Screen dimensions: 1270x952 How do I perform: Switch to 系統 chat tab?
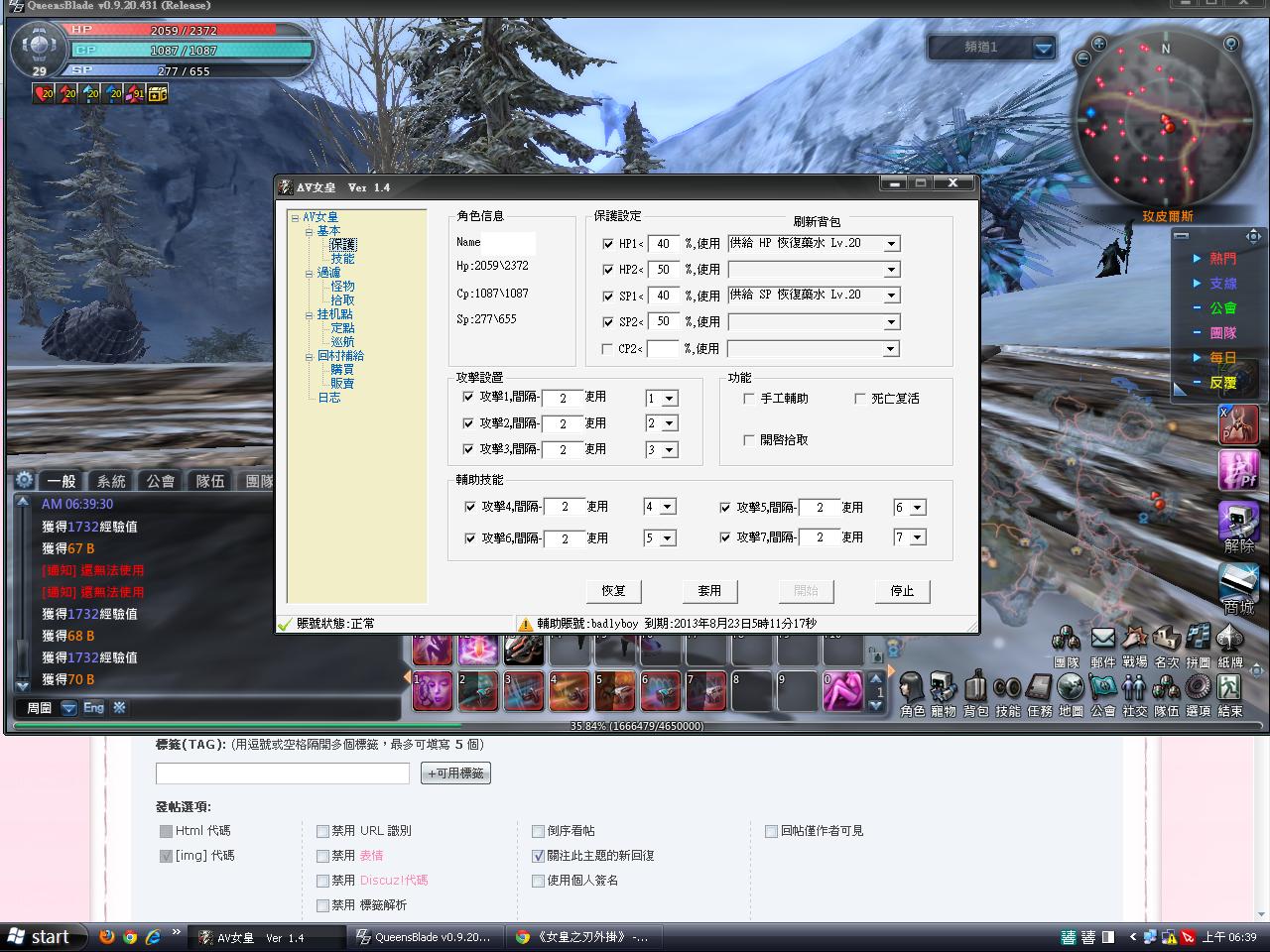pyautogui.click(x=111, y=481)
